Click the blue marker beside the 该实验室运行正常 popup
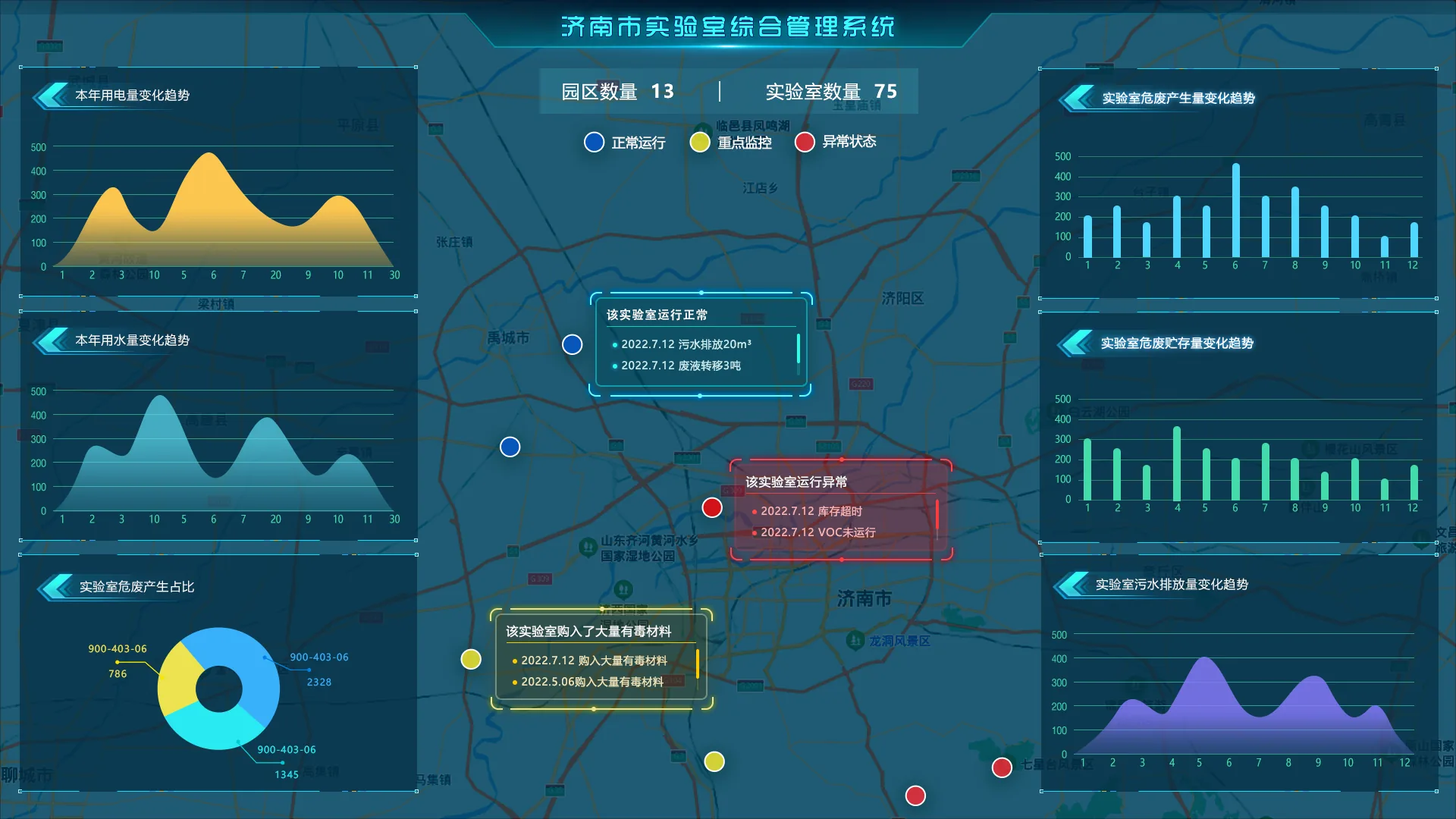 [572, 345]
